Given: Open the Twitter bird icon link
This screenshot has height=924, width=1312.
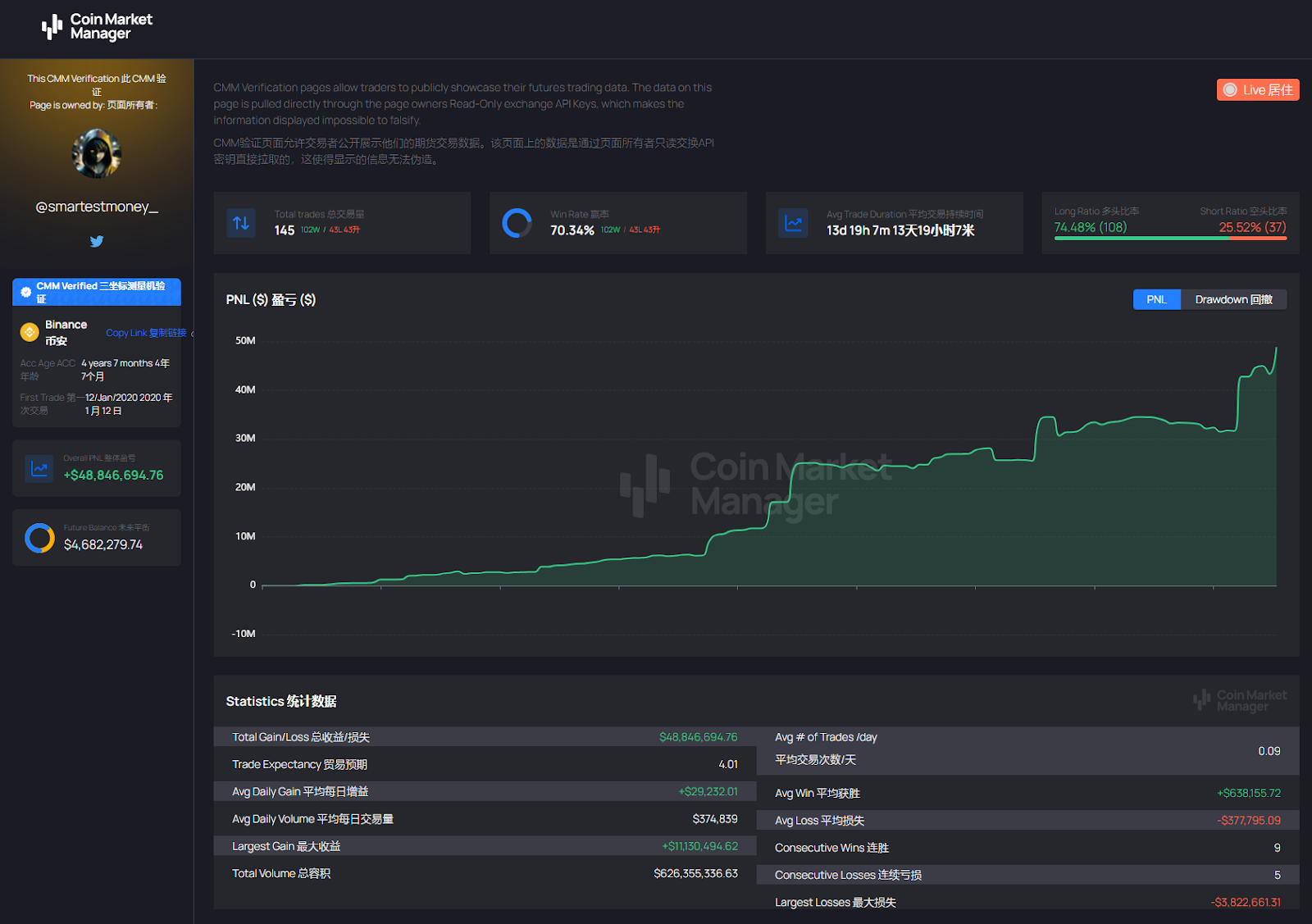Looking at the screenshot, I should [97, 241].
